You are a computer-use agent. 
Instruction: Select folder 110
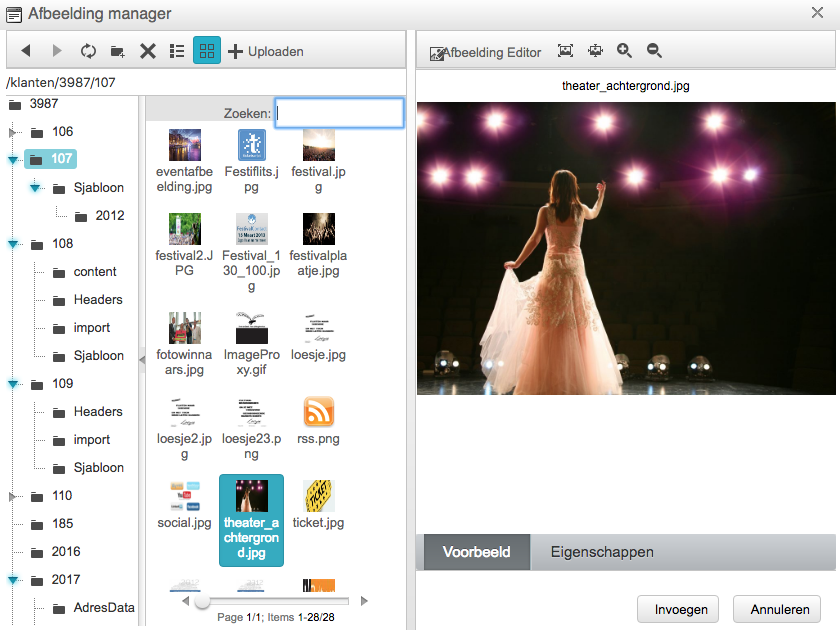[51, 496]
